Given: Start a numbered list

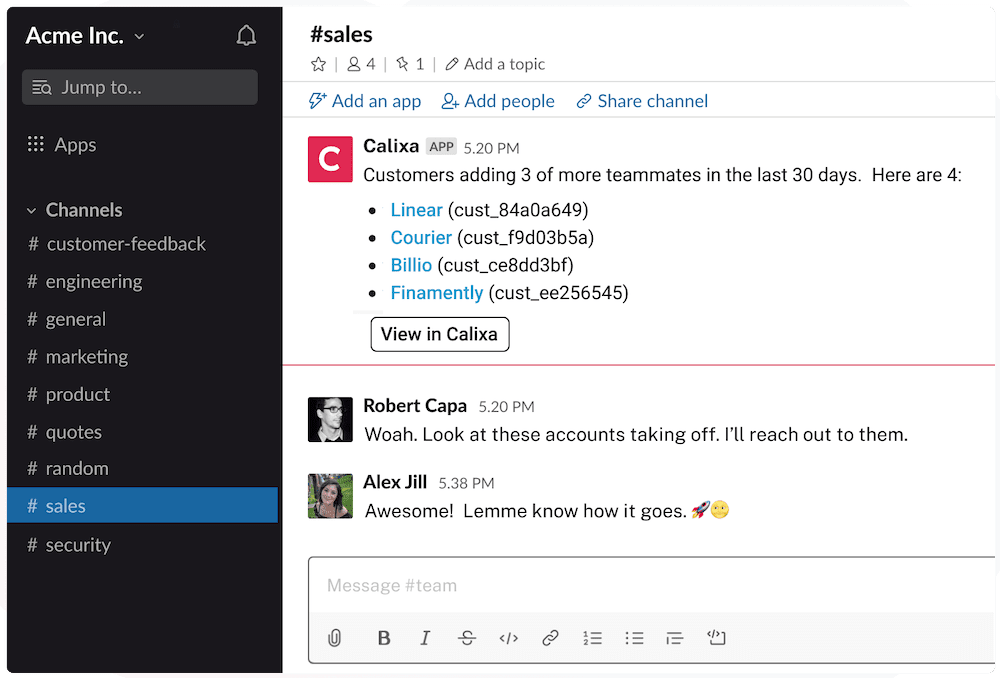Looking at the screenshot, I should pos(592,638).
